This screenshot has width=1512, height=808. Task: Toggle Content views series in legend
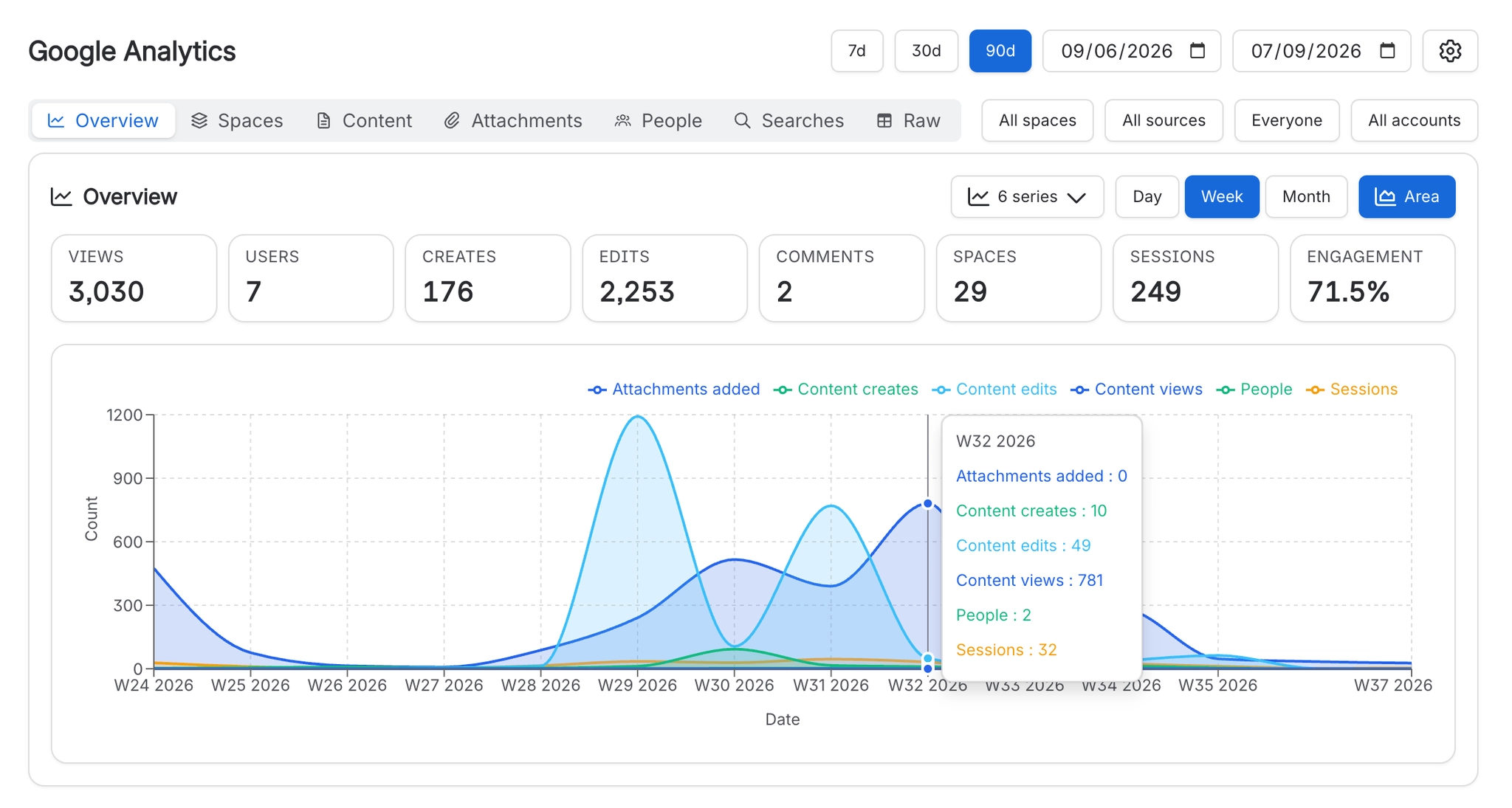coord(1137,389)
